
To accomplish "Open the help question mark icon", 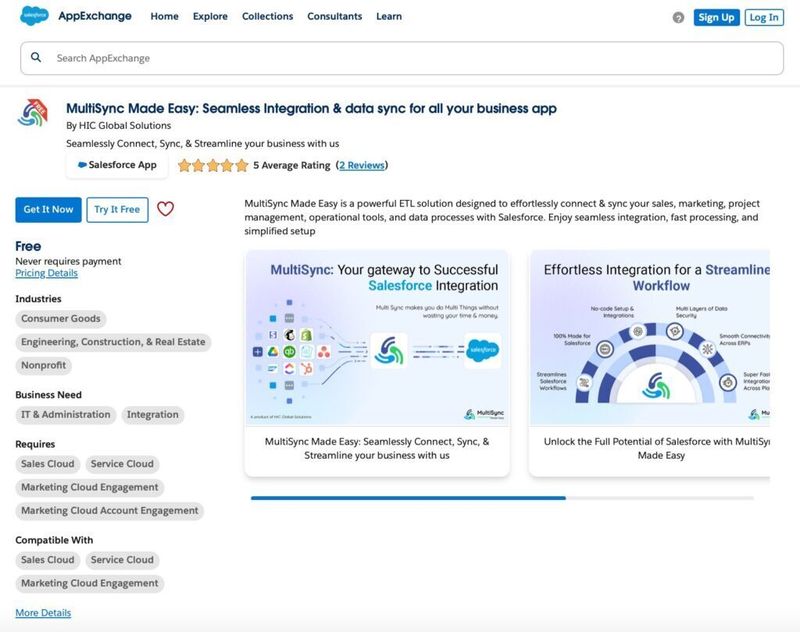I will click(678, 18).
